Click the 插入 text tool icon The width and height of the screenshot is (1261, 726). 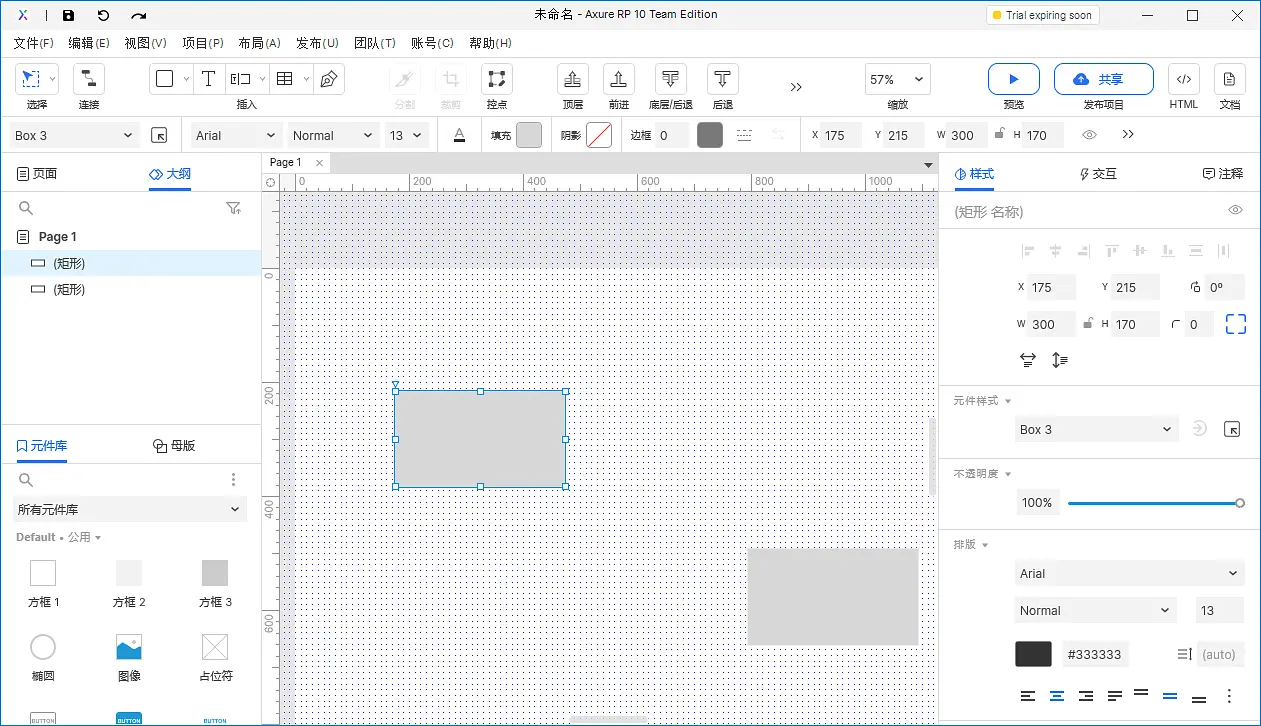(x=208, y=78)
